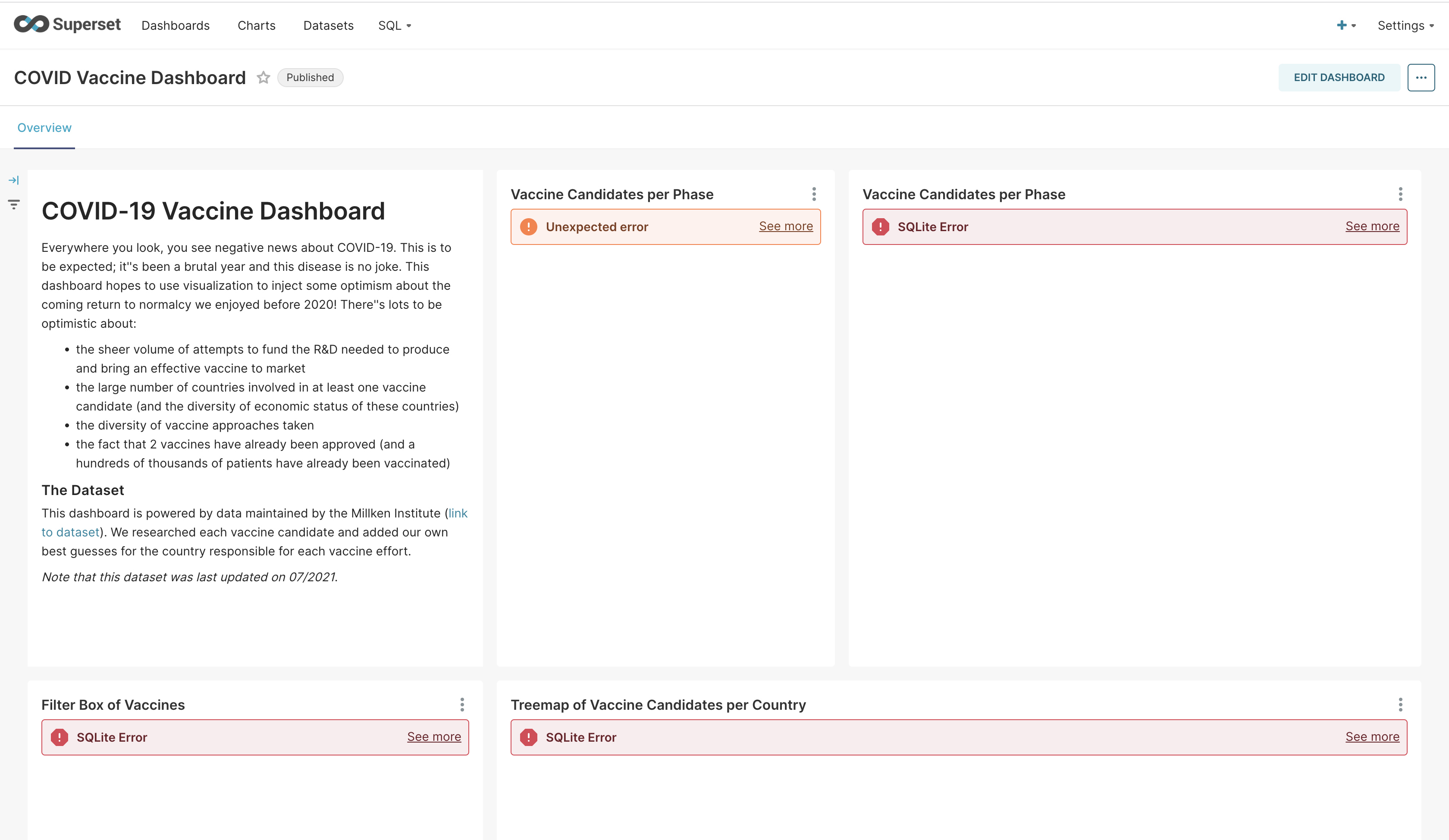The height and width of the screenshot is (840, 1449).
Task: Select Charts in the navigation bar
Action: click(x=257, y=25)
